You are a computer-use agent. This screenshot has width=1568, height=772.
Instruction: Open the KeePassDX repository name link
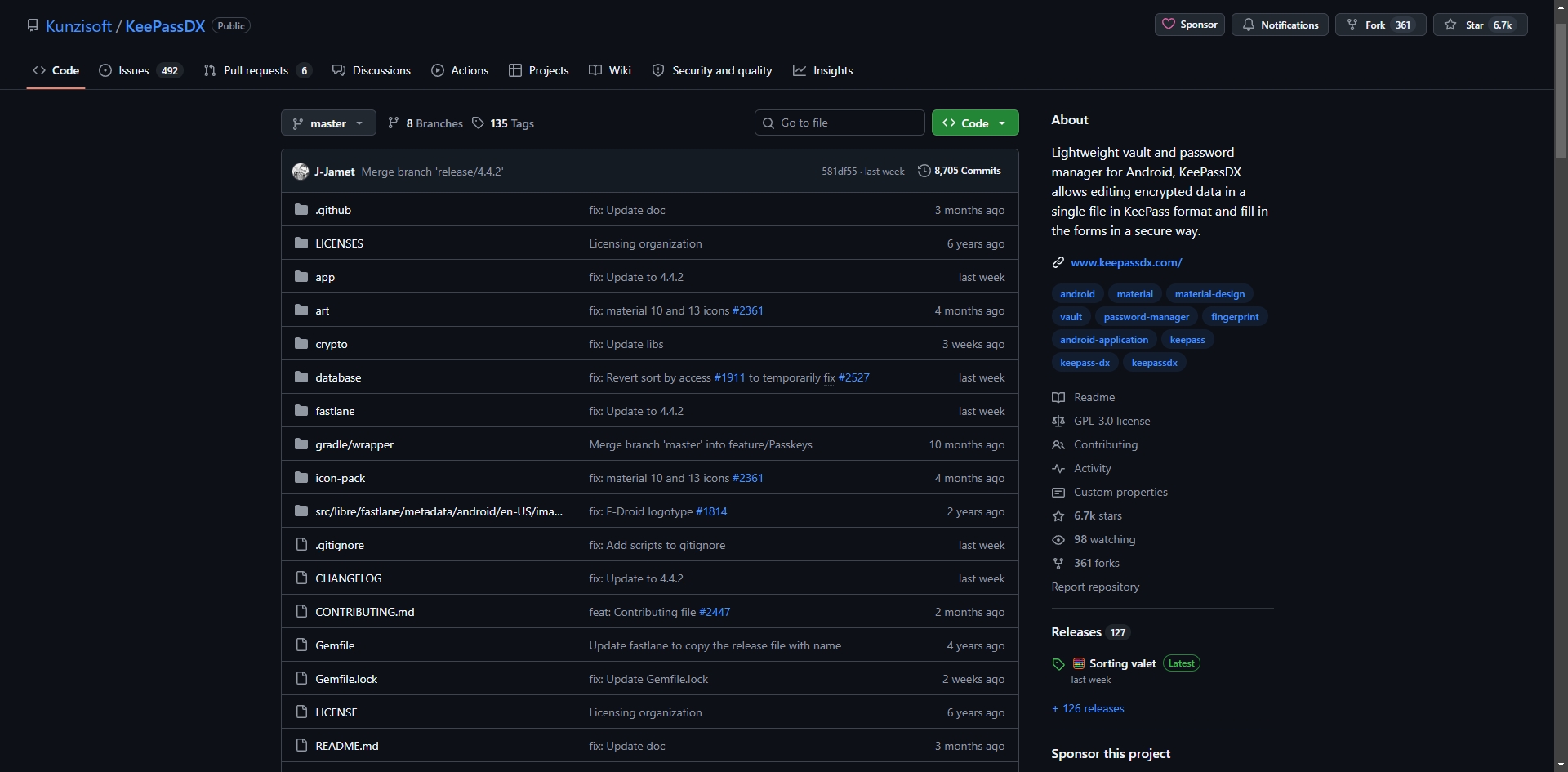tap(165, 26)
